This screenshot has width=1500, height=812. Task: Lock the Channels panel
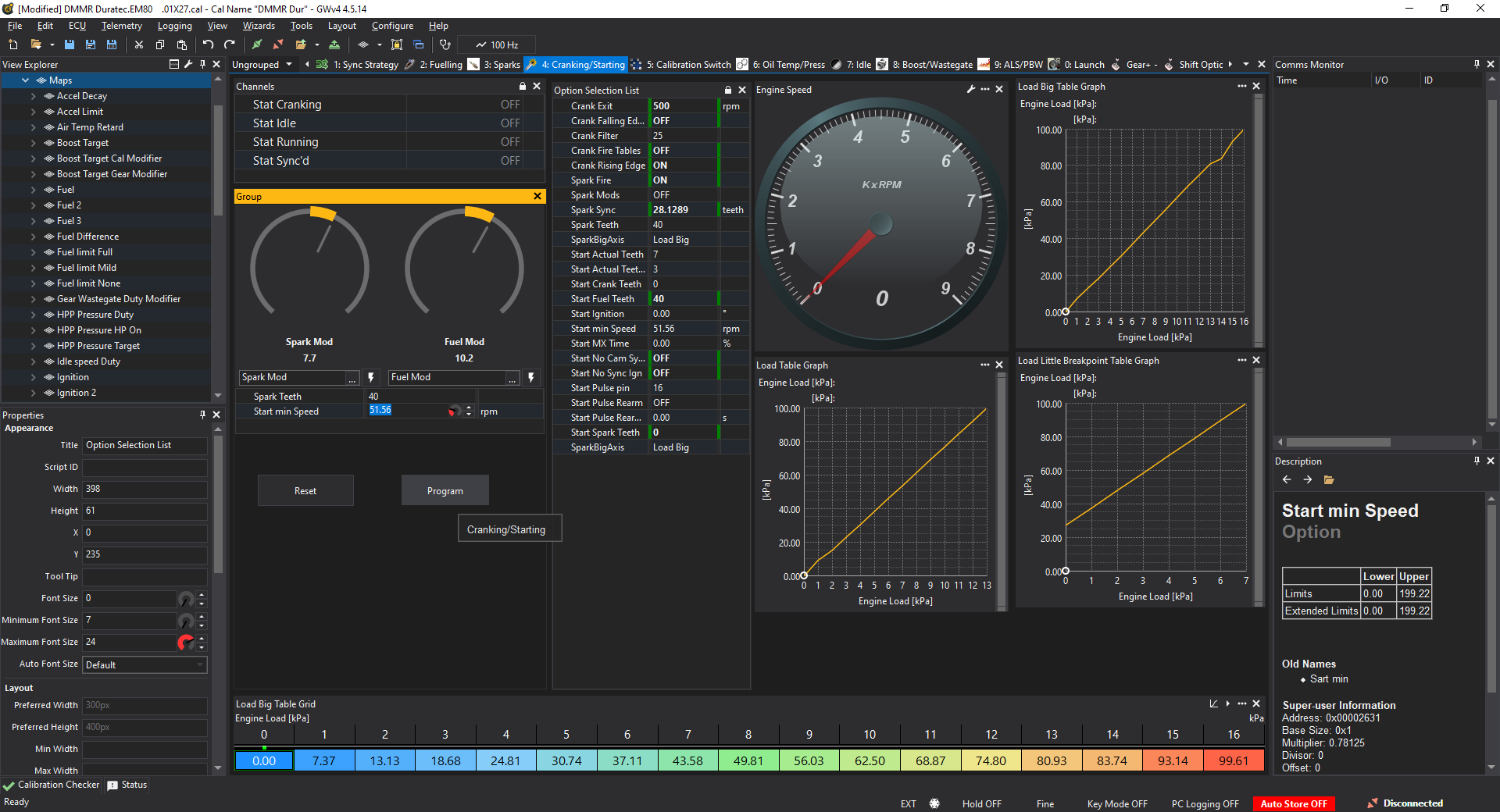click(x=523, y=86)
